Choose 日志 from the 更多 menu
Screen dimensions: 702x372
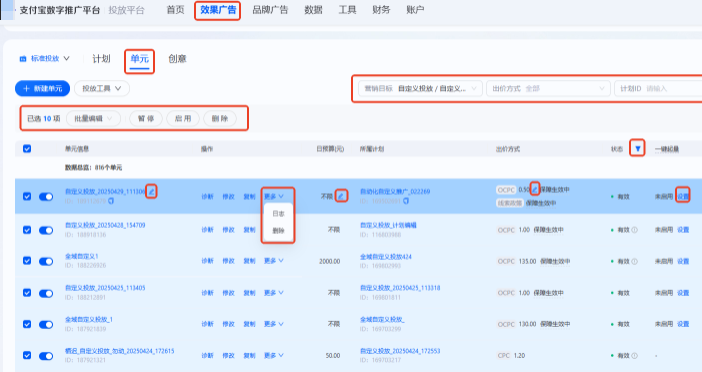tap(278, 214)
